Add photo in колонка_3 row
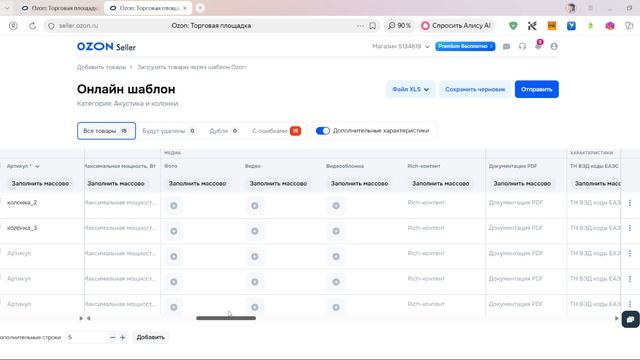The image size is (640, 360). pos(173,231)
